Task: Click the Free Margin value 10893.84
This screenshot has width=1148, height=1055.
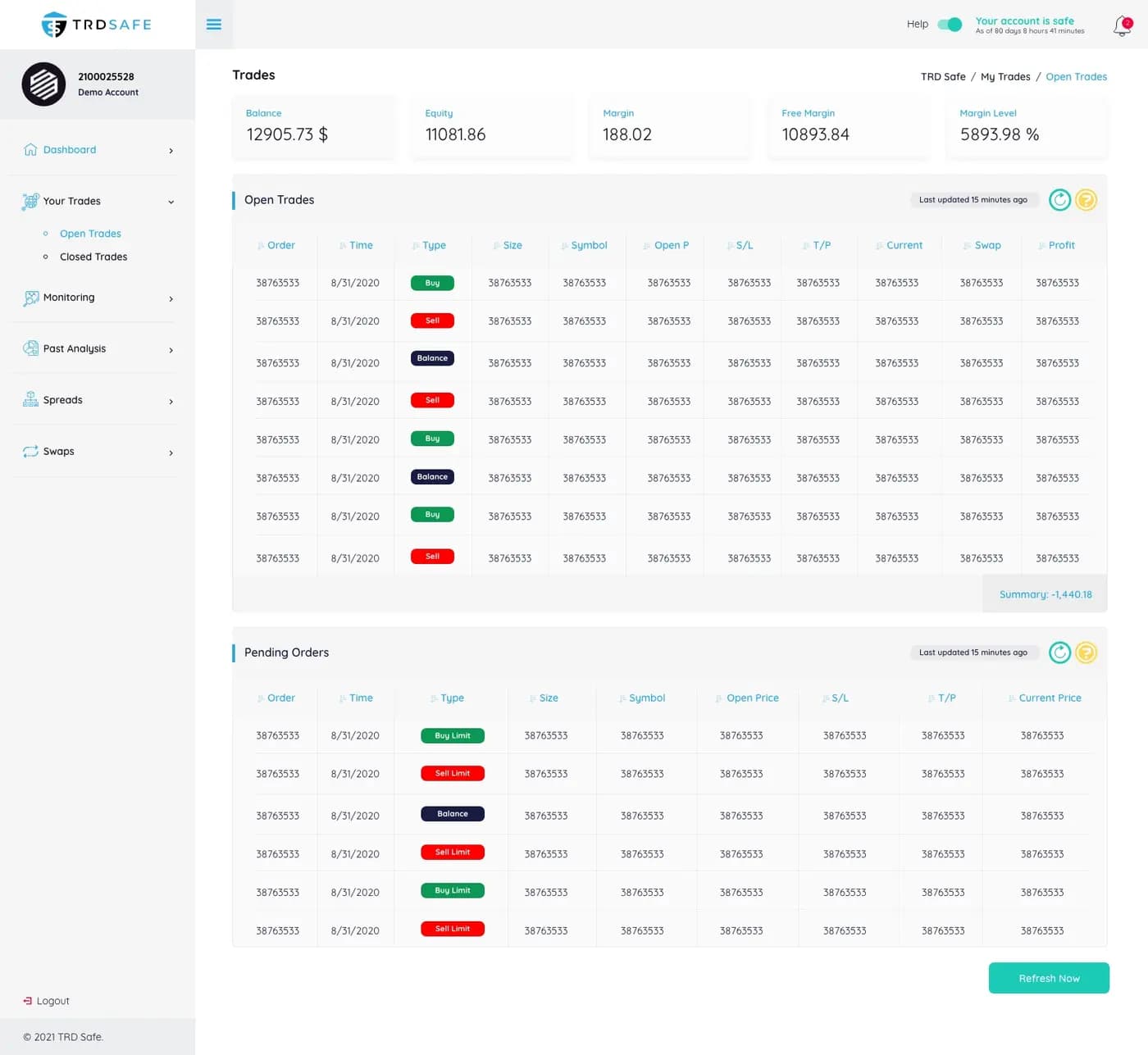Action: tap(815, 134)
